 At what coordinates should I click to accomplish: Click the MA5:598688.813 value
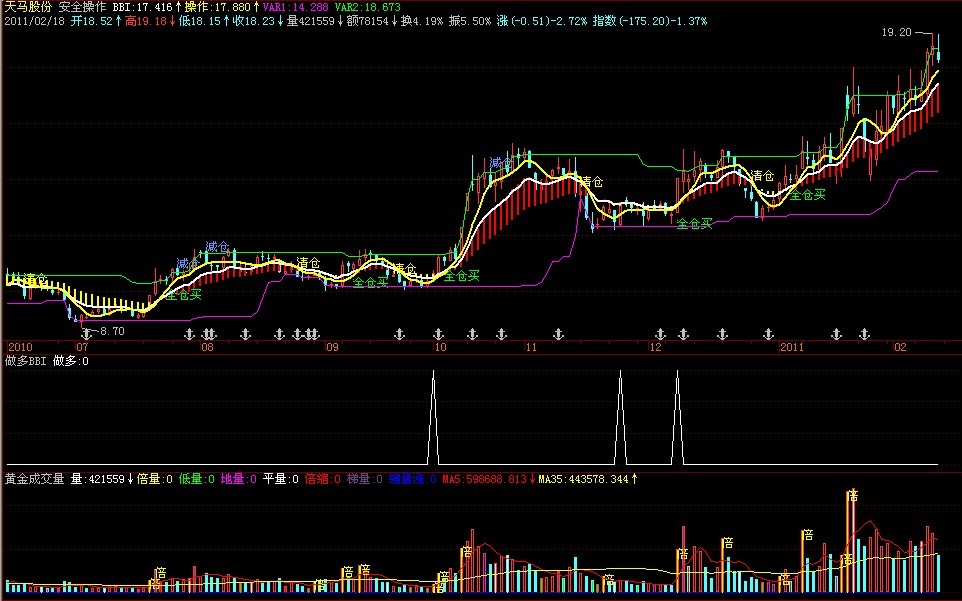(x=485, y=479)
